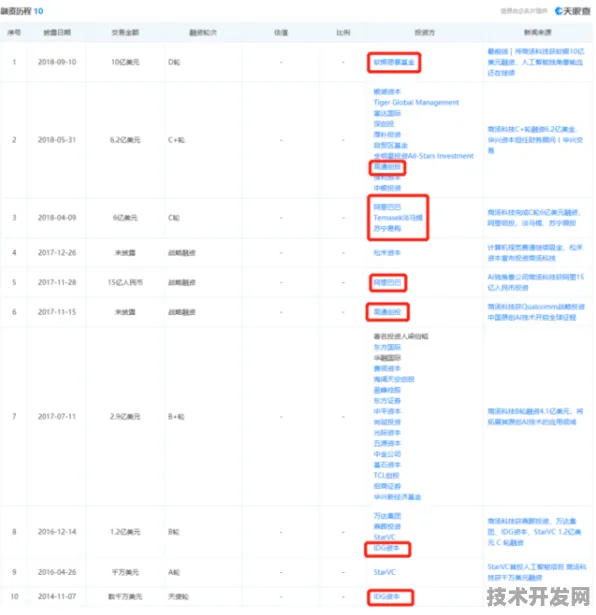Select the amount cell 15亿人民币
This screenshot has height=615, width=596.
click(125, 282)
